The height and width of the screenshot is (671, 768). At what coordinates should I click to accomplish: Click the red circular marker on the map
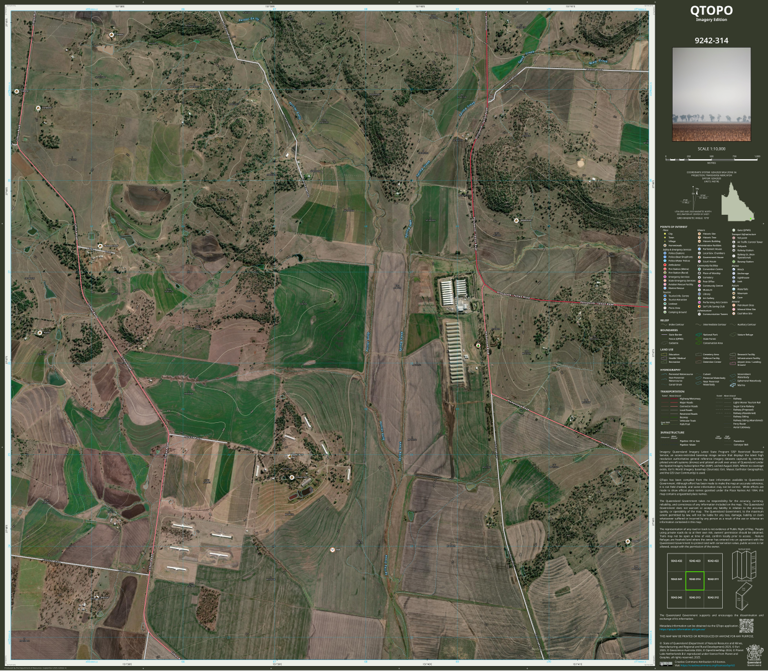coord(333,550)
